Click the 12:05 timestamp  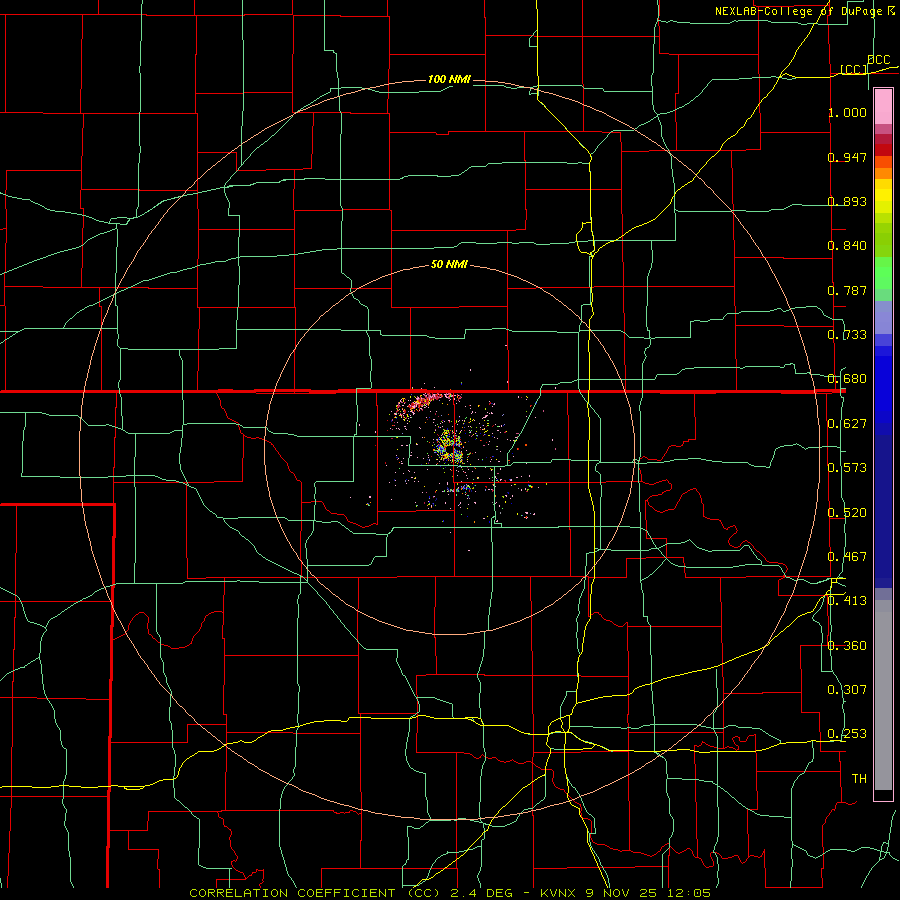tap(689, 893)
